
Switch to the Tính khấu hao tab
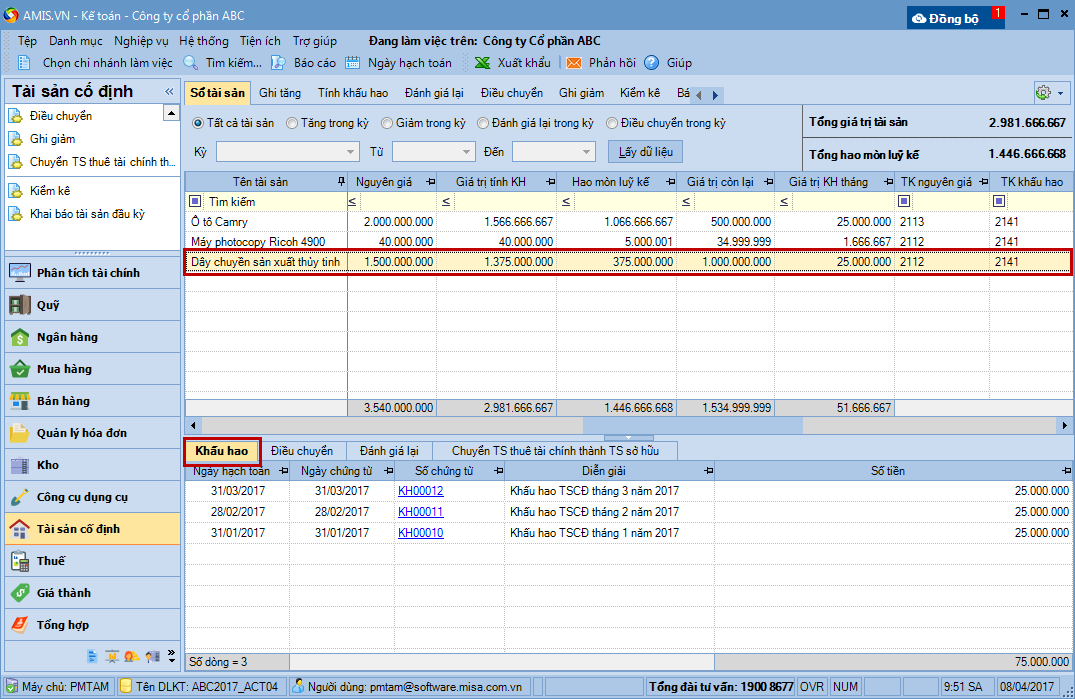(x=353, y=93)
